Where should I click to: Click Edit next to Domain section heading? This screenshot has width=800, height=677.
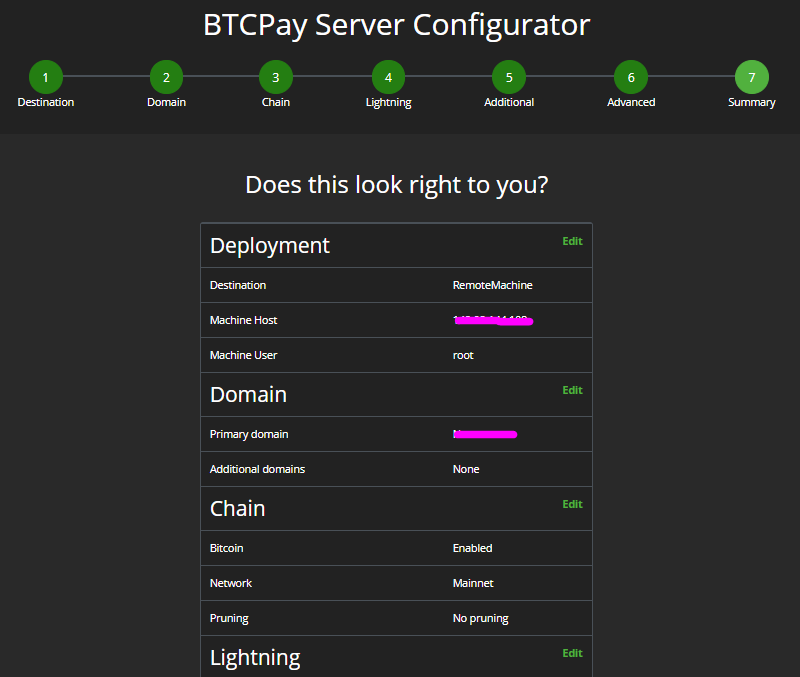coord(572,390)
